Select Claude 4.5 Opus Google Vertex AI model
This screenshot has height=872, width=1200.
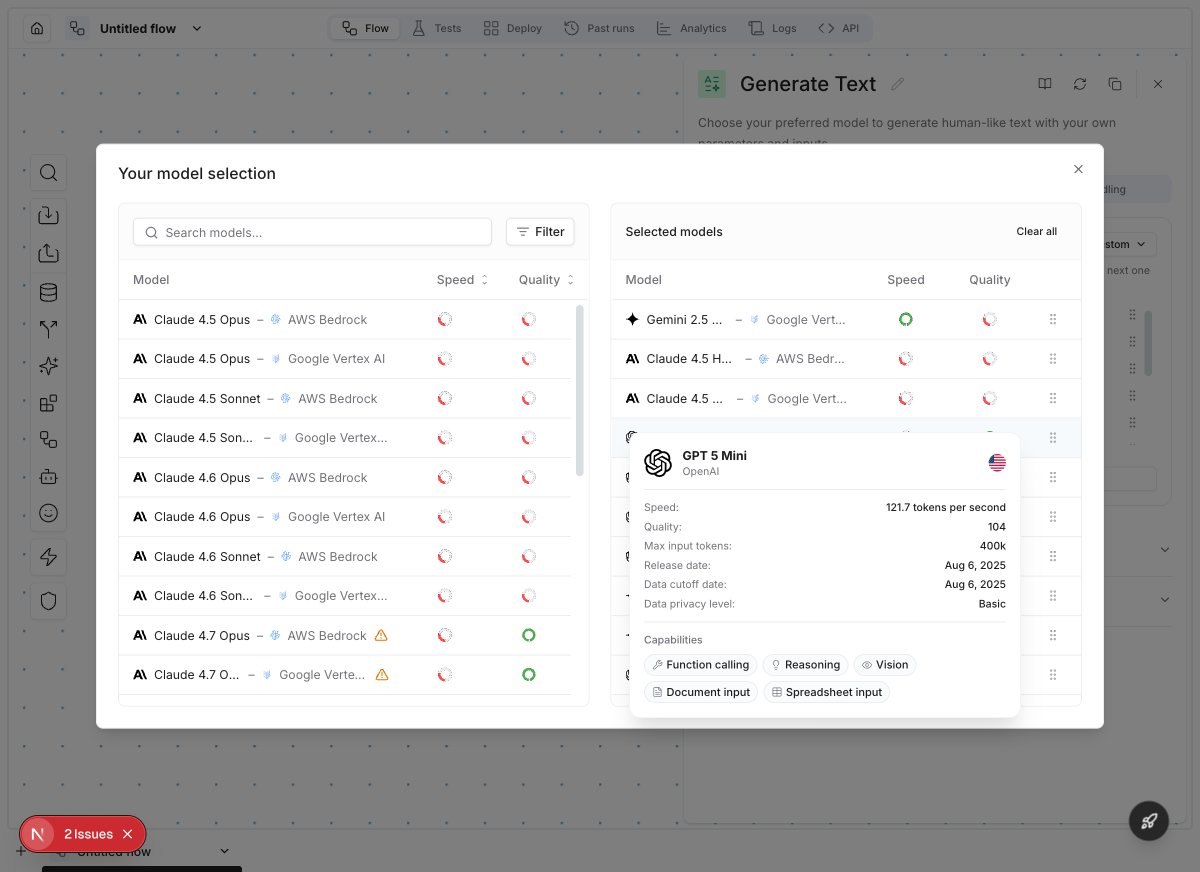(345, 359)
